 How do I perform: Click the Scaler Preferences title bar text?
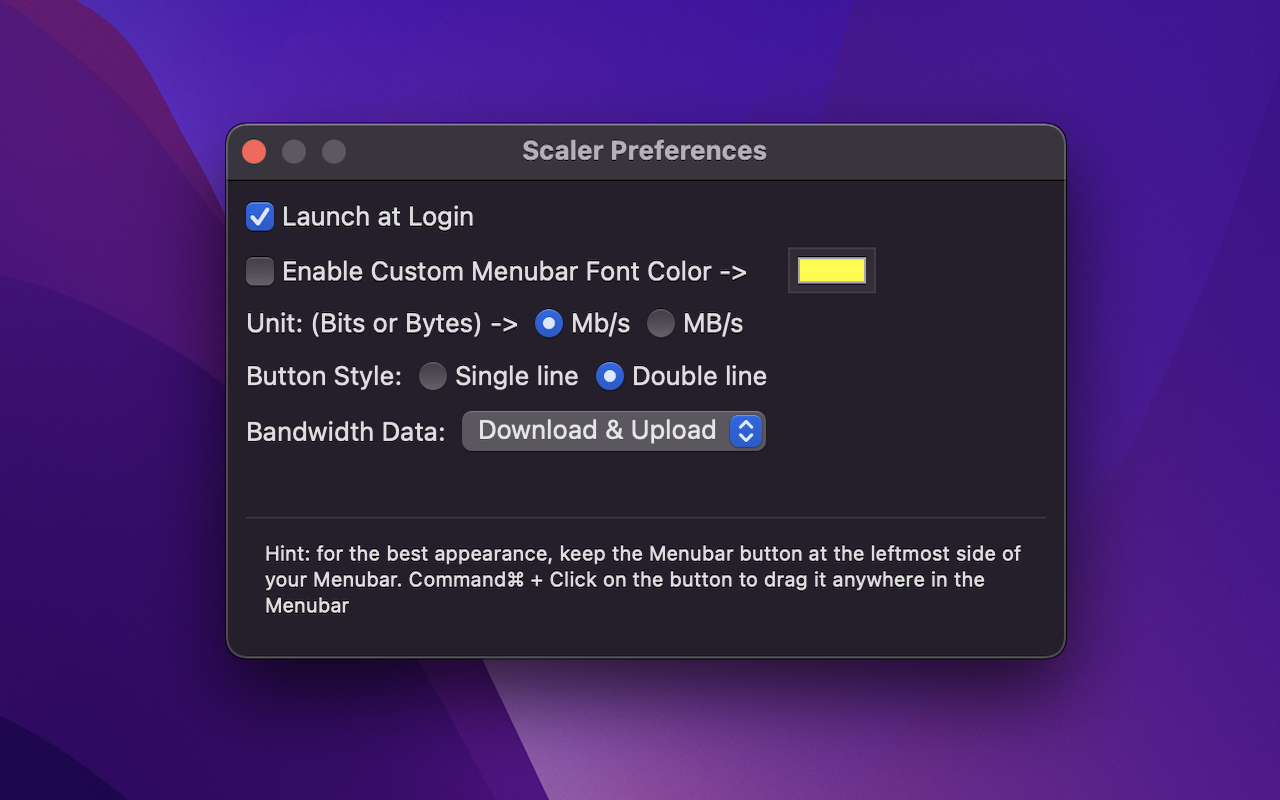click(x=644, y=150)
